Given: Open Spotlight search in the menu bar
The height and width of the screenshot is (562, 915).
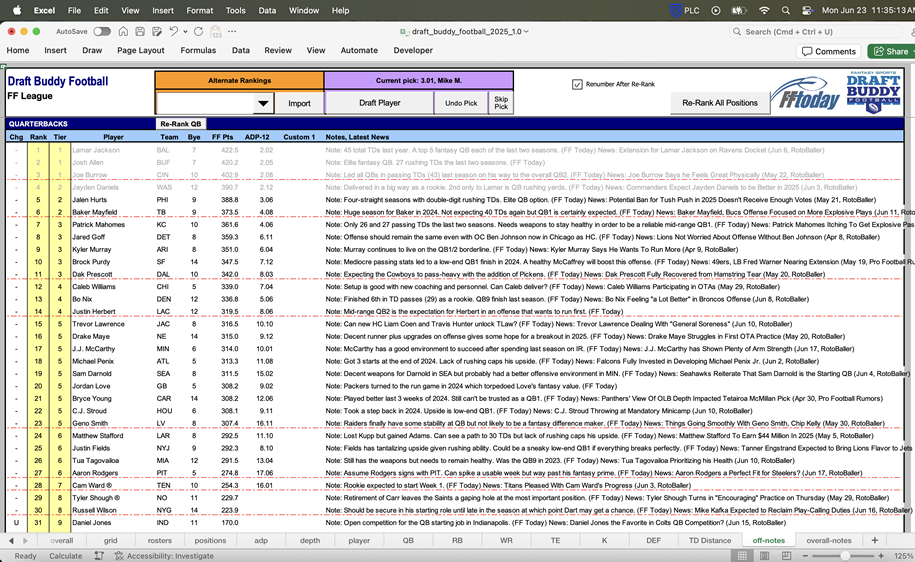Looking at the screenshot, I should coord(785,11).
